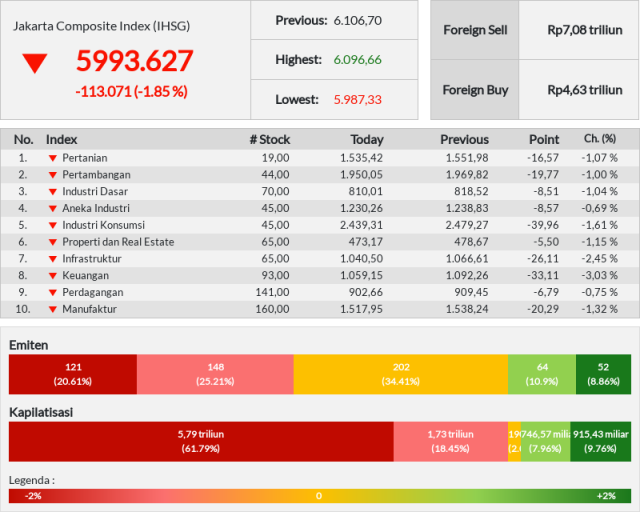This screenshot has width=640, height=528.
Task: Click the Ch. (%) column header
Action: [x=600, y=139]
